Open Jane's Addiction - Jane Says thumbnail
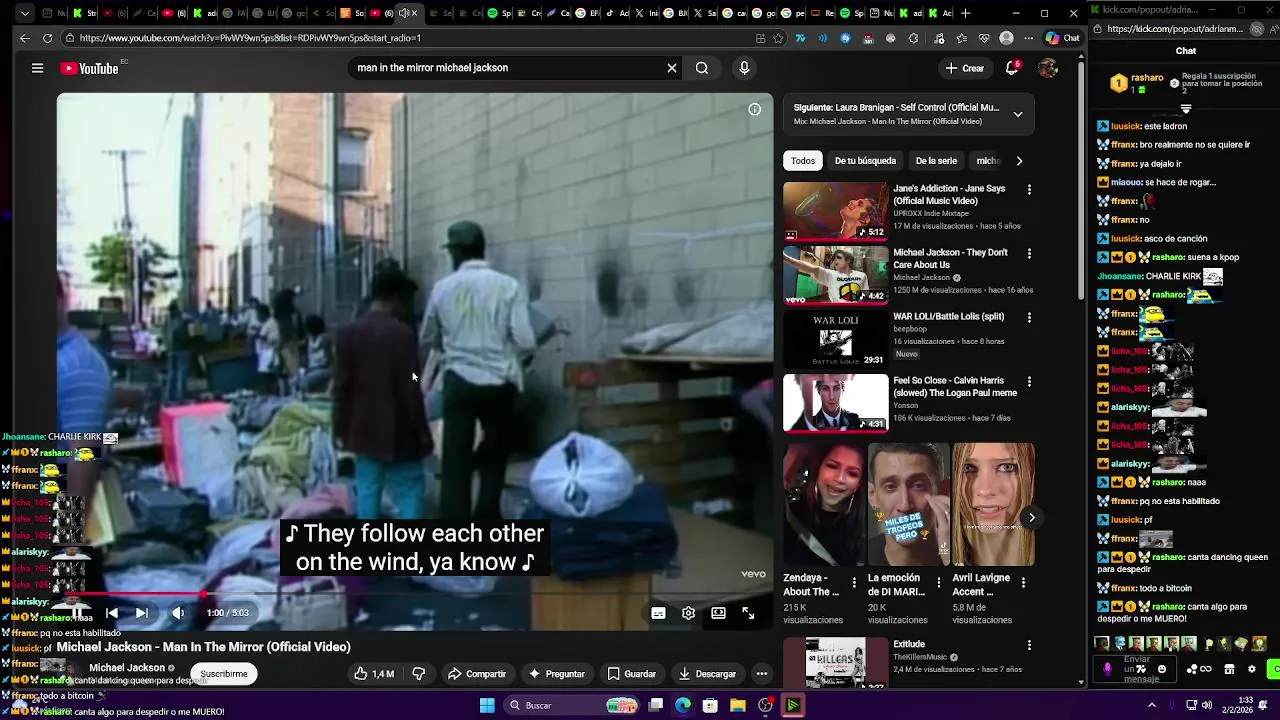The height and width of the screenshot is (720, 1280). (x=836, y=211)
